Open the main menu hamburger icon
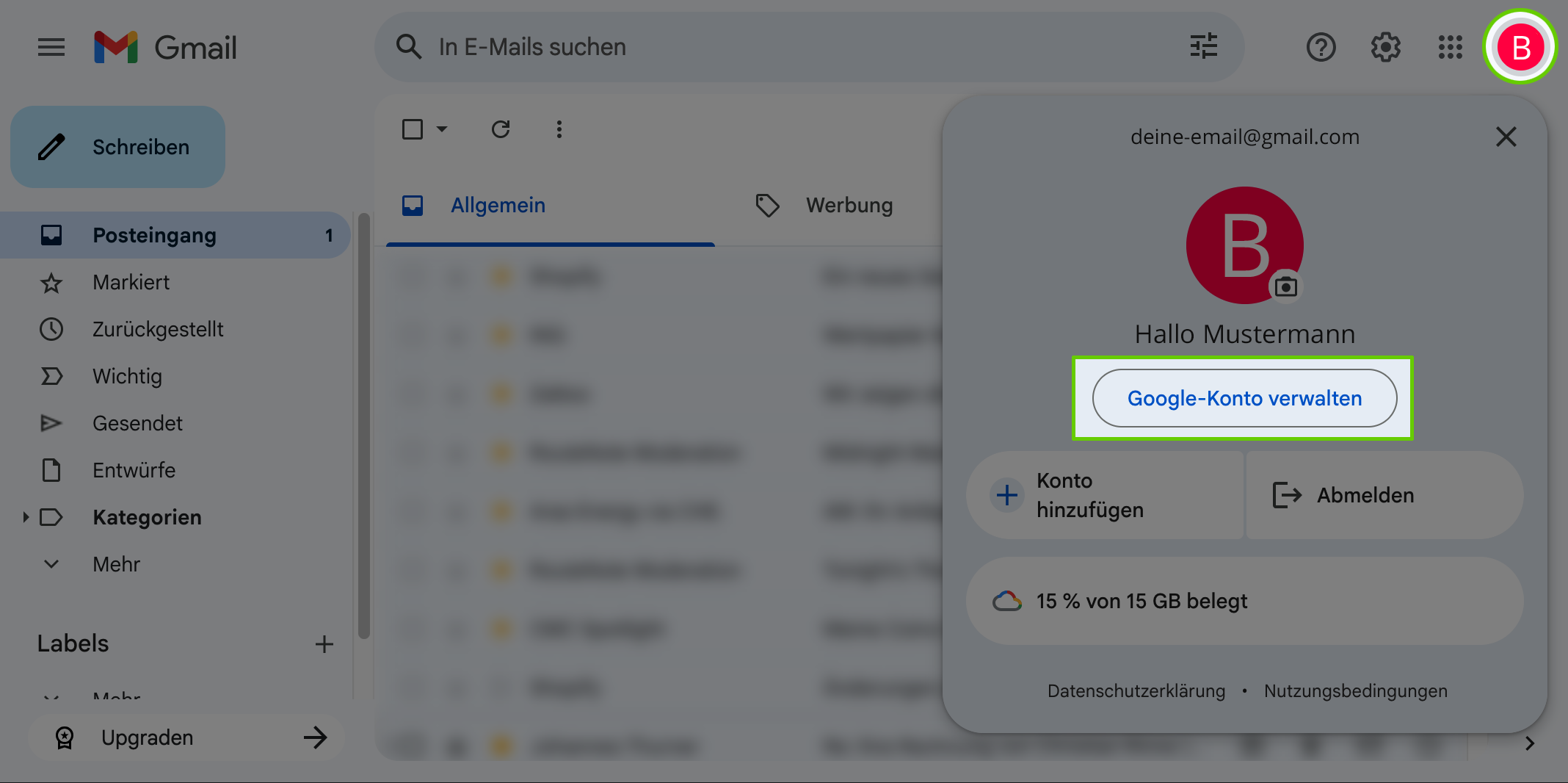The width and height of the screenshot is (1568, 783). coord(51,48)
